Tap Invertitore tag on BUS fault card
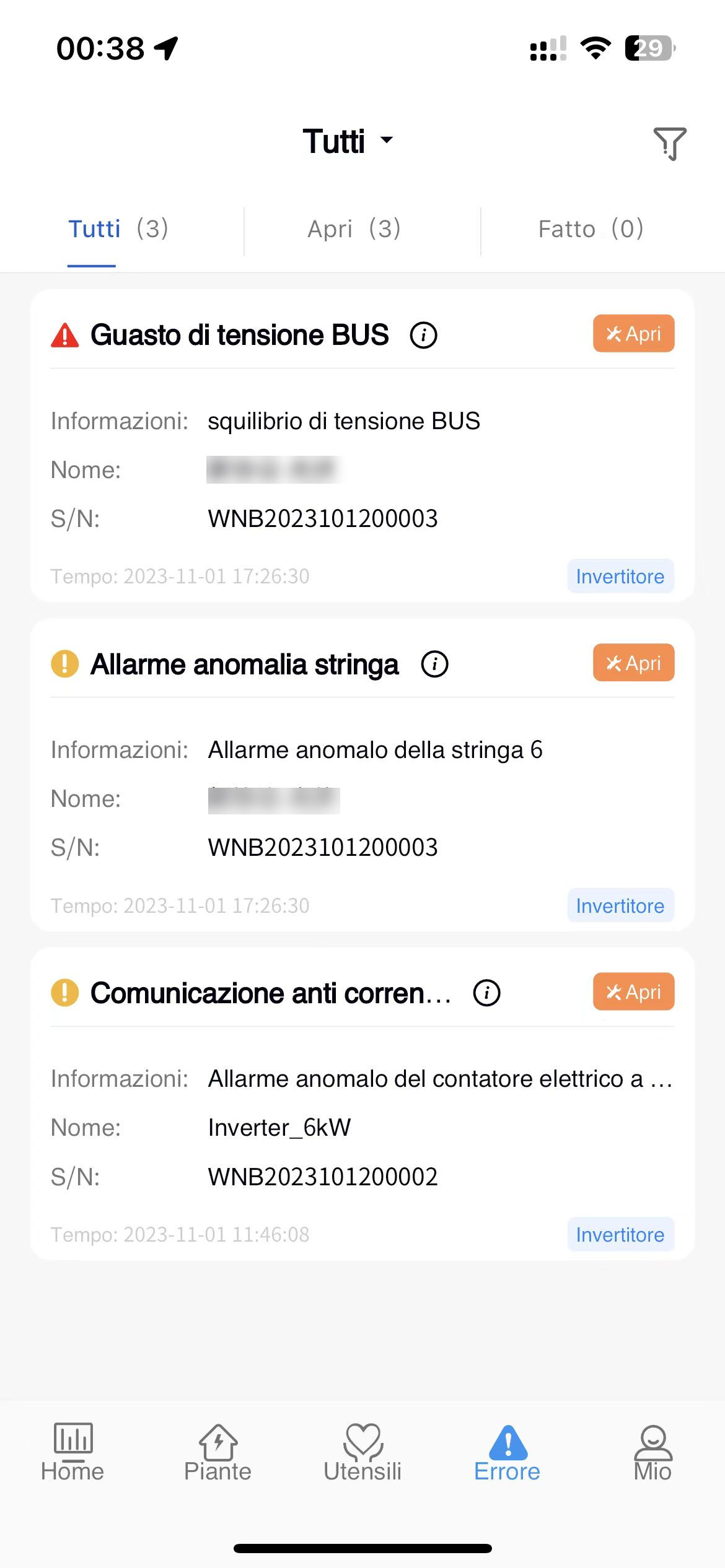Screen dimensions: 725x1568 [620, 577]
